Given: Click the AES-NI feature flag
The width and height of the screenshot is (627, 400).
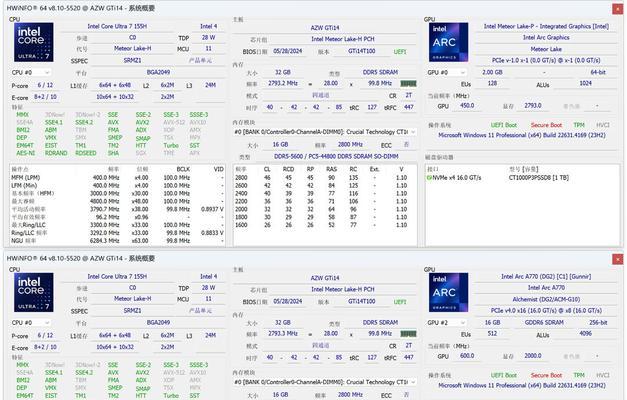Looking at the screenshot, I should coord(26,153).
